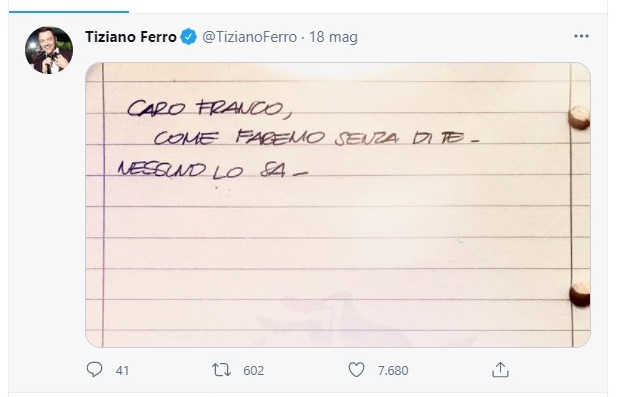View the 7.680 likes count

pos(393,371)
